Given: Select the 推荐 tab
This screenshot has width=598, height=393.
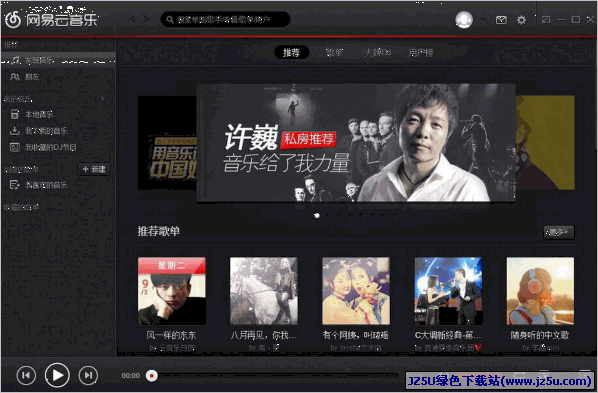Looking at the screenshot, I should tap(291, 52).
